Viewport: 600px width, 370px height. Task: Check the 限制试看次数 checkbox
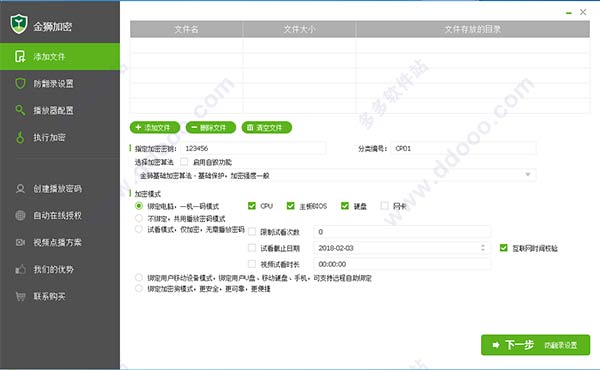pyautogui.click(x=252, y=231)
